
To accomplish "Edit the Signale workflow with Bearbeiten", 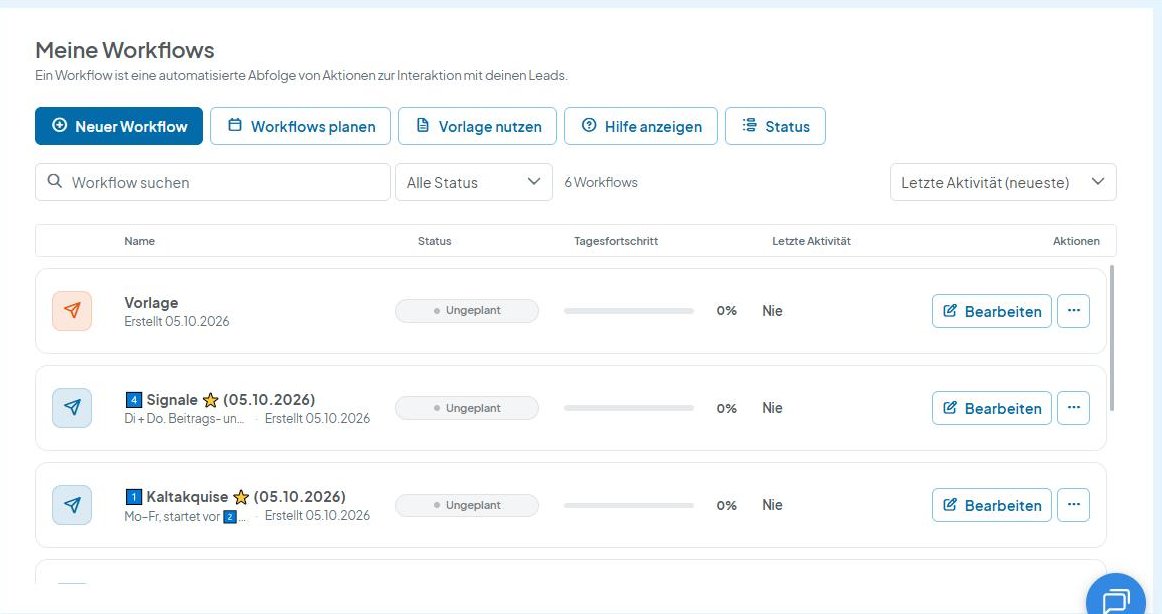I will [992, 408].
